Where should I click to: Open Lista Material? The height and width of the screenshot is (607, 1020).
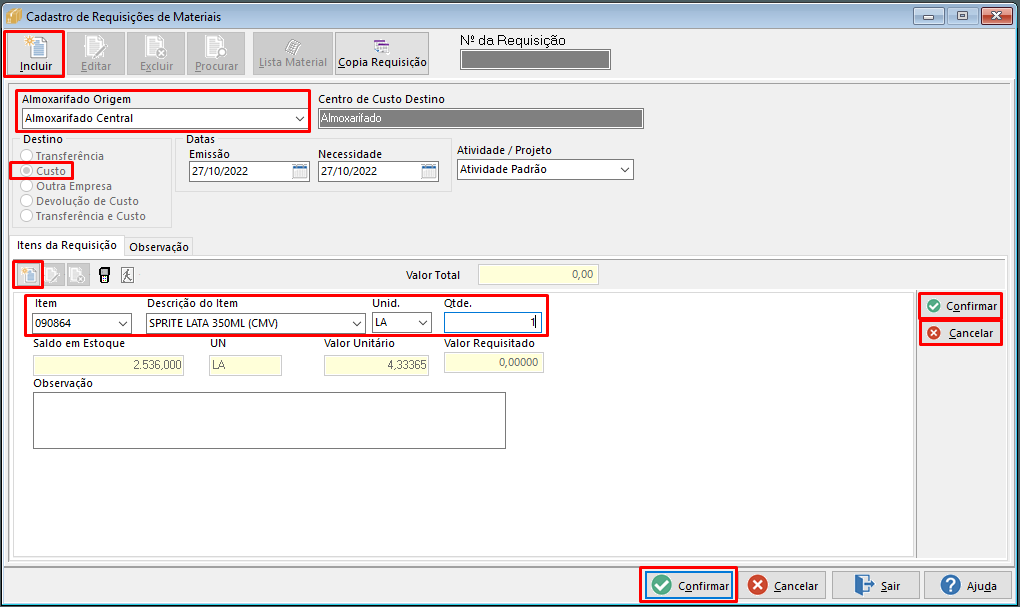[292, 53]
